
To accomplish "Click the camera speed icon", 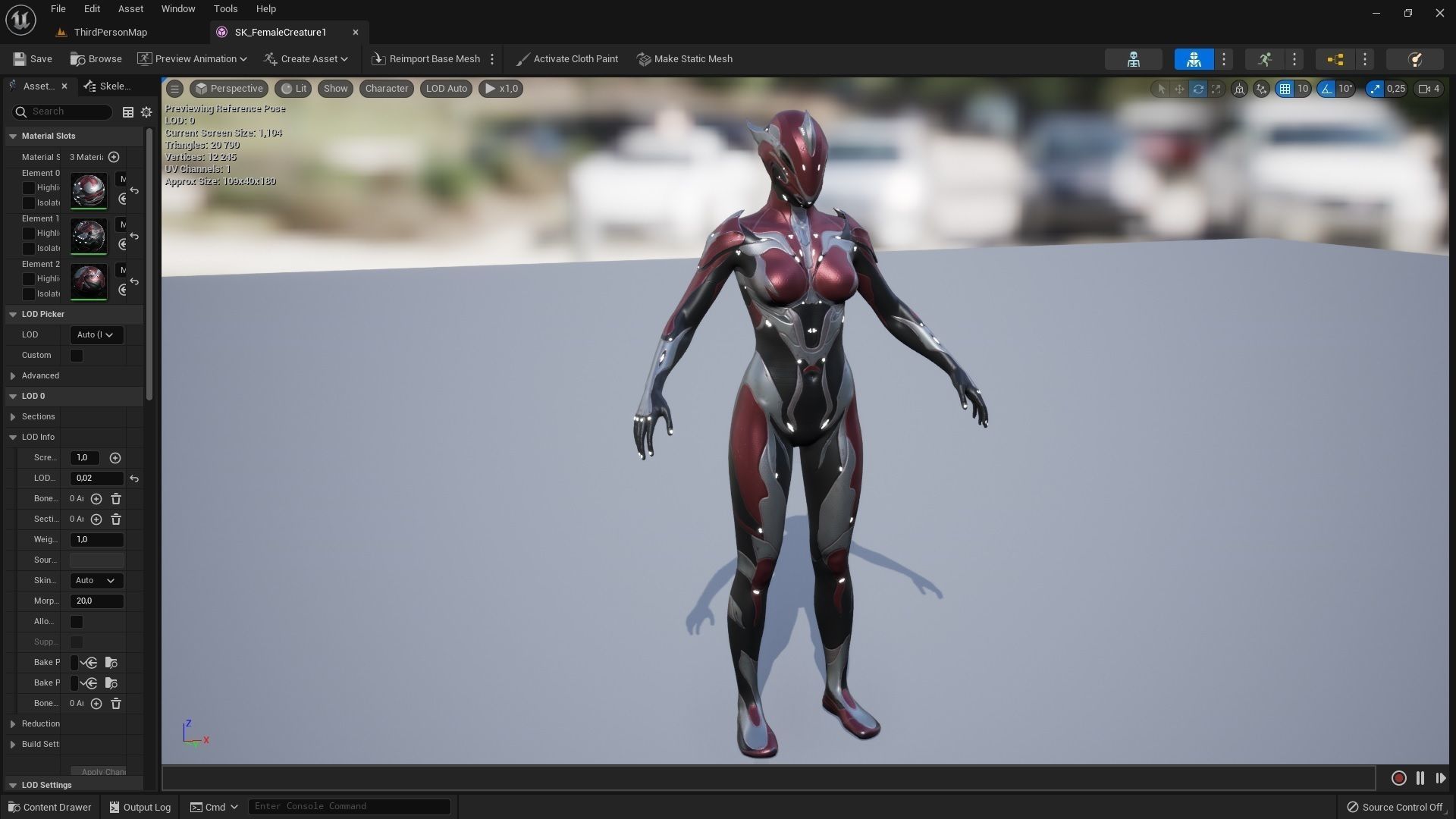I will pyautogui.click(x=1429, y=89).
